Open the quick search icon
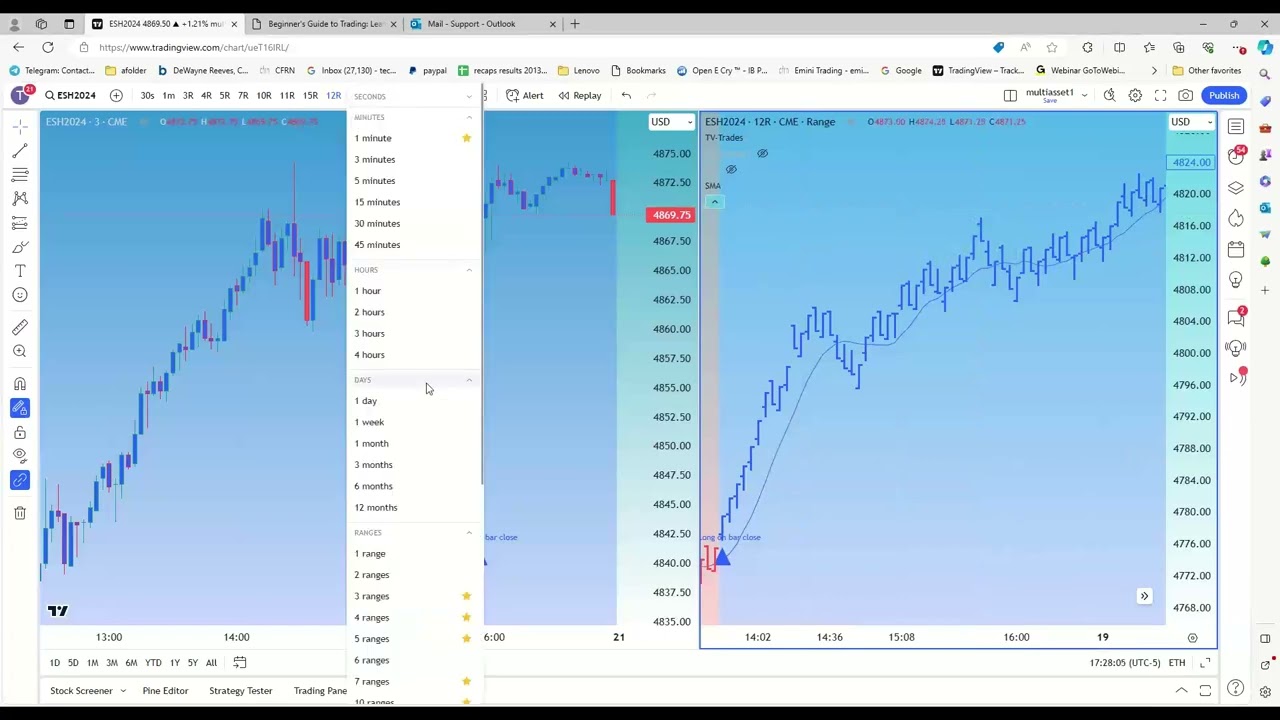Image resolution: width=1280 pixels, height=720 pixels. coord(1109,95)
